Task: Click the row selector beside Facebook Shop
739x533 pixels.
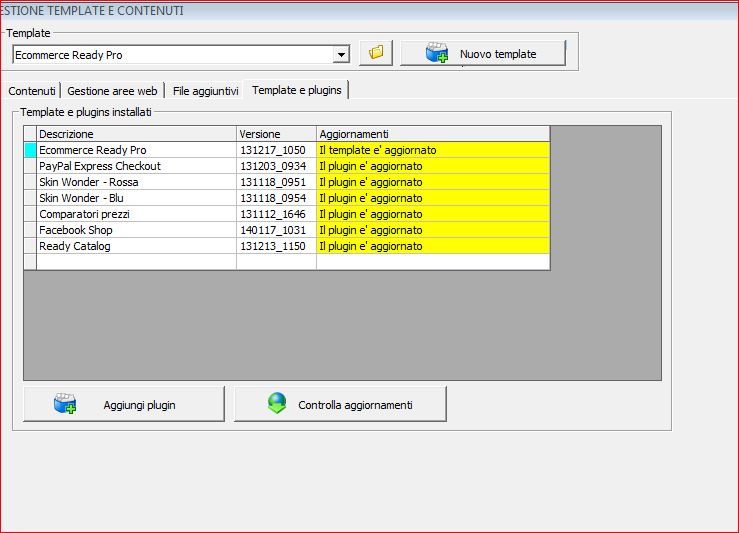Action: coord(30,230)
